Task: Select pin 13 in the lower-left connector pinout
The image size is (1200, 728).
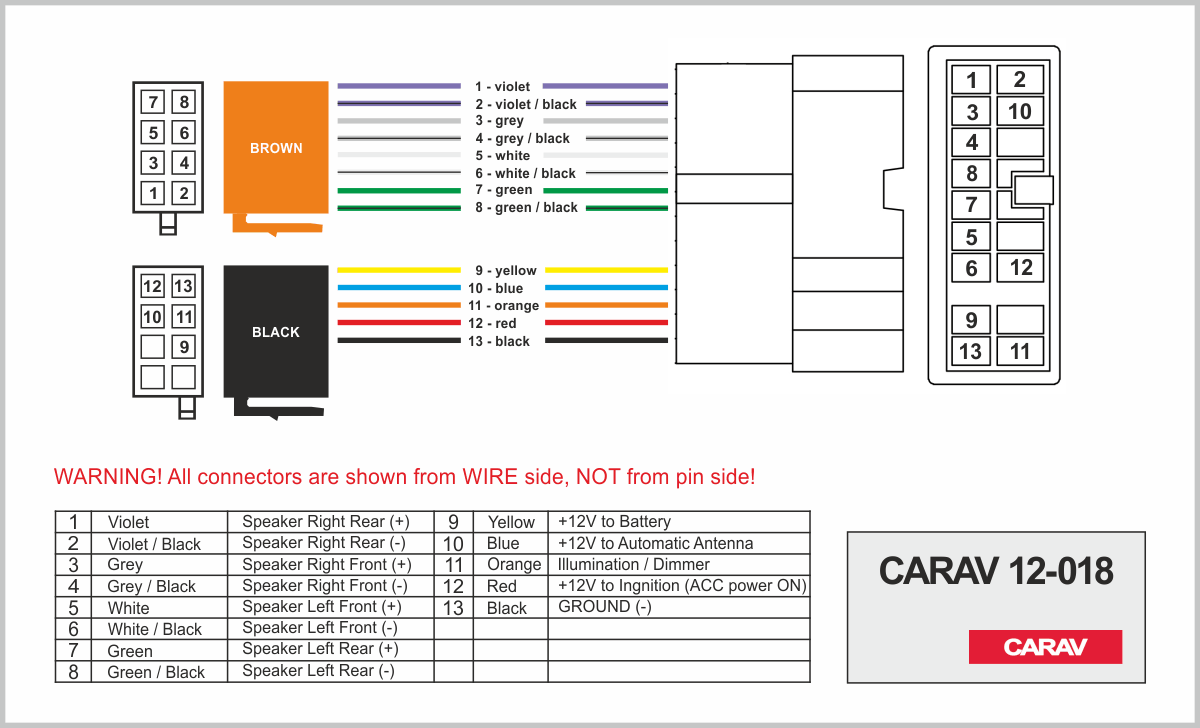Action: (183, 287)
